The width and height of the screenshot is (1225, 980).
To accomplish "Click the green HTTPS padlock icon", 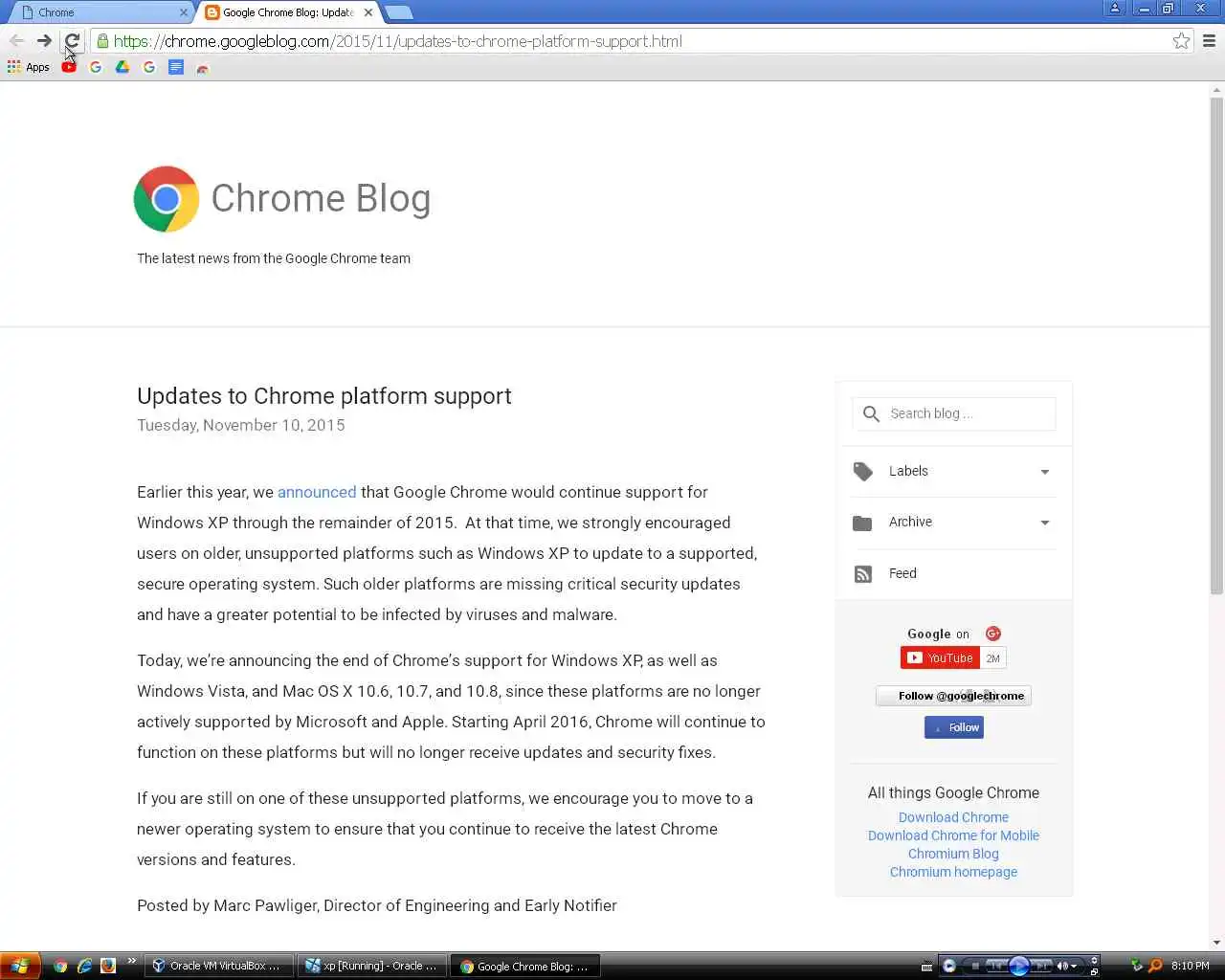I will [x=102, y=41].
